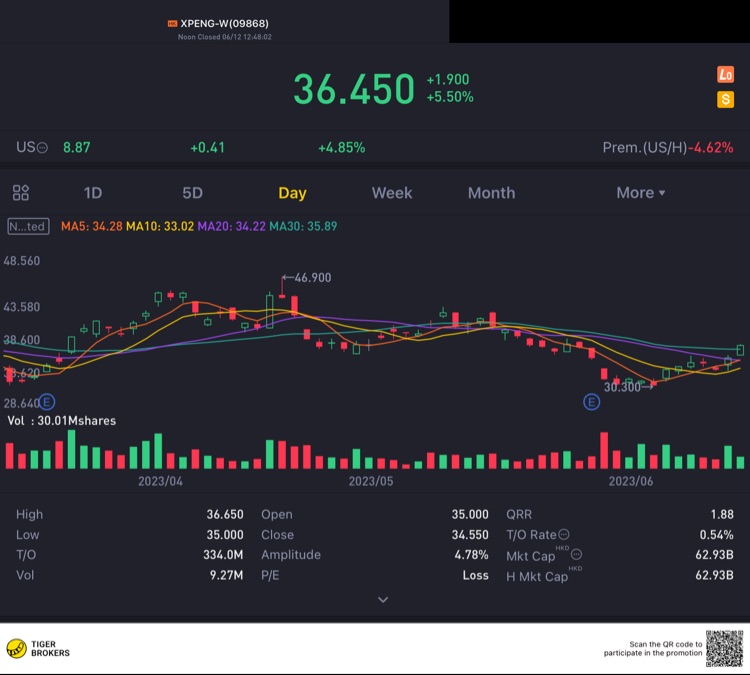Tap the Tiger Brokers logo
This screenshot has height=675, width=750.
(x=38, y=649)
